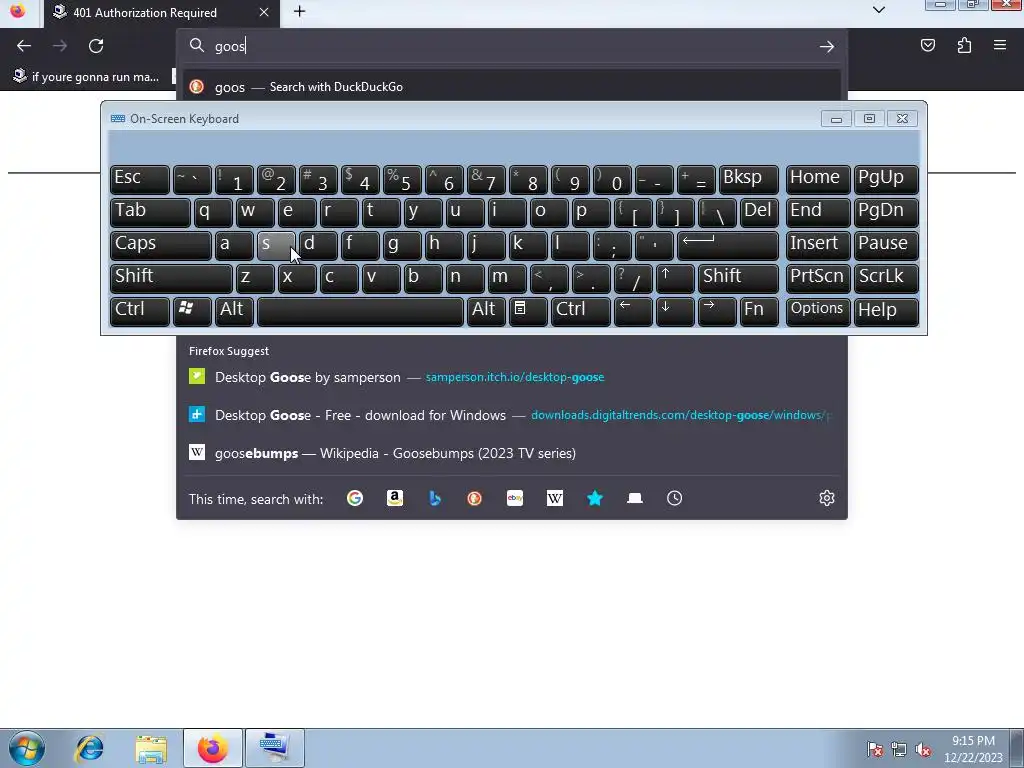
Task: Click the Options key on the keyboard
Action: (817, 310)
